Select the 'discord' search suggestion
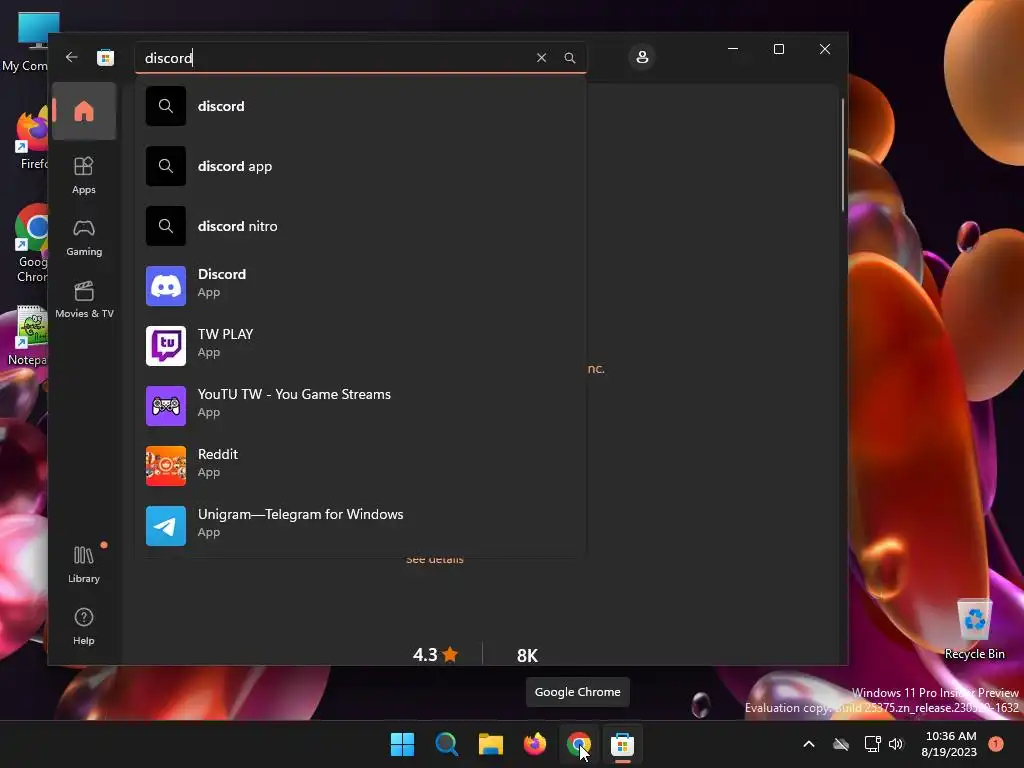The width and height of the screenshot is (1024, 768). 360,106
